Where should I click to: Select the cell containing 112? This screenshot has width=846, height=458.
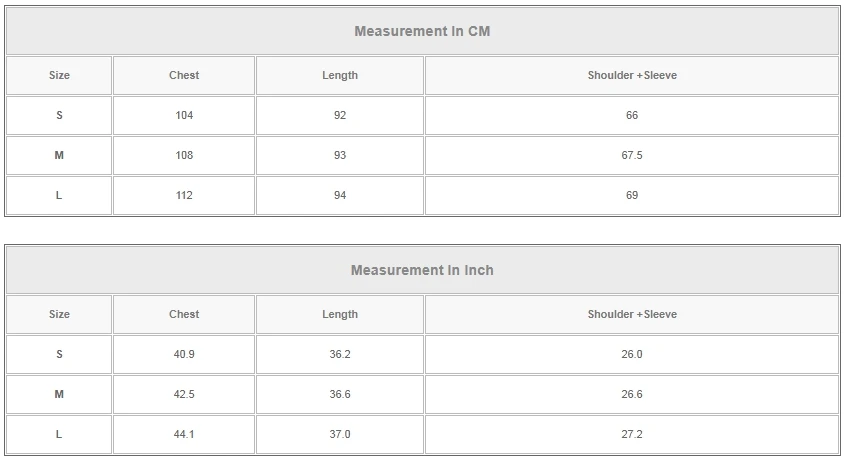pyautogui.click(x=184, y=195)
